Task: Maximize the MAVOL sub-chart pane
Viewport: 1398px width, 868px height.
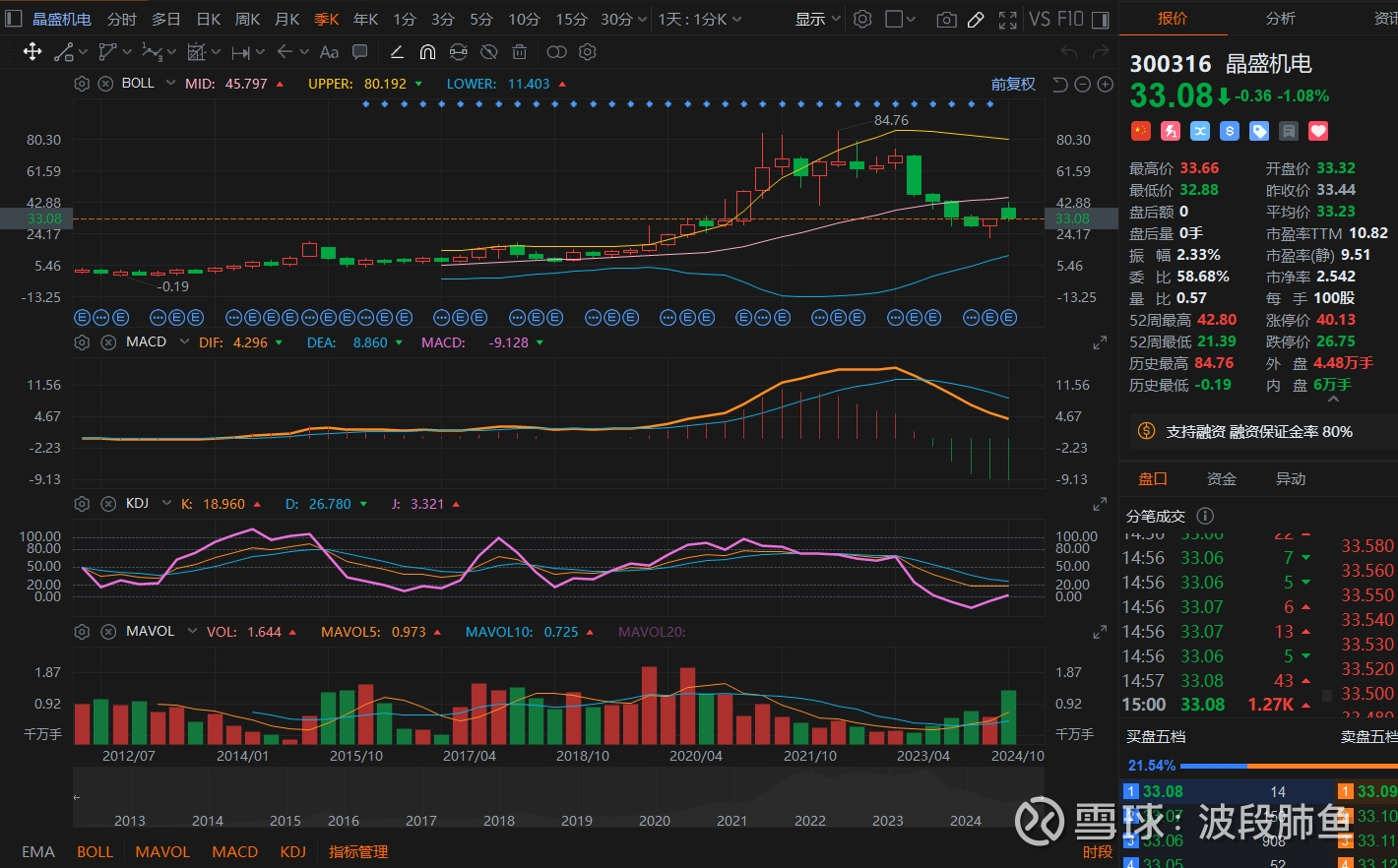Action: click(x=1100, y=632)
